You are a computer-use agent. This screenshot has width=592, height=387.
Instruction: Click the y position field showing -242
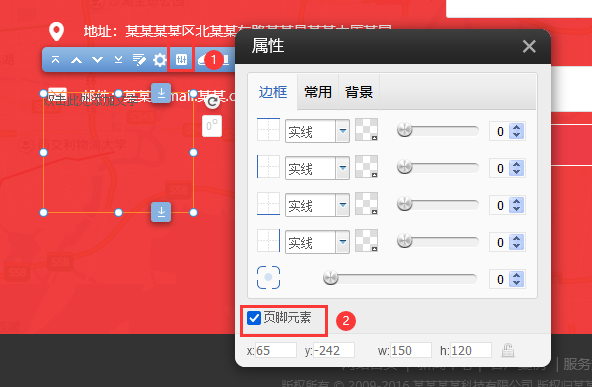[334, 350]
